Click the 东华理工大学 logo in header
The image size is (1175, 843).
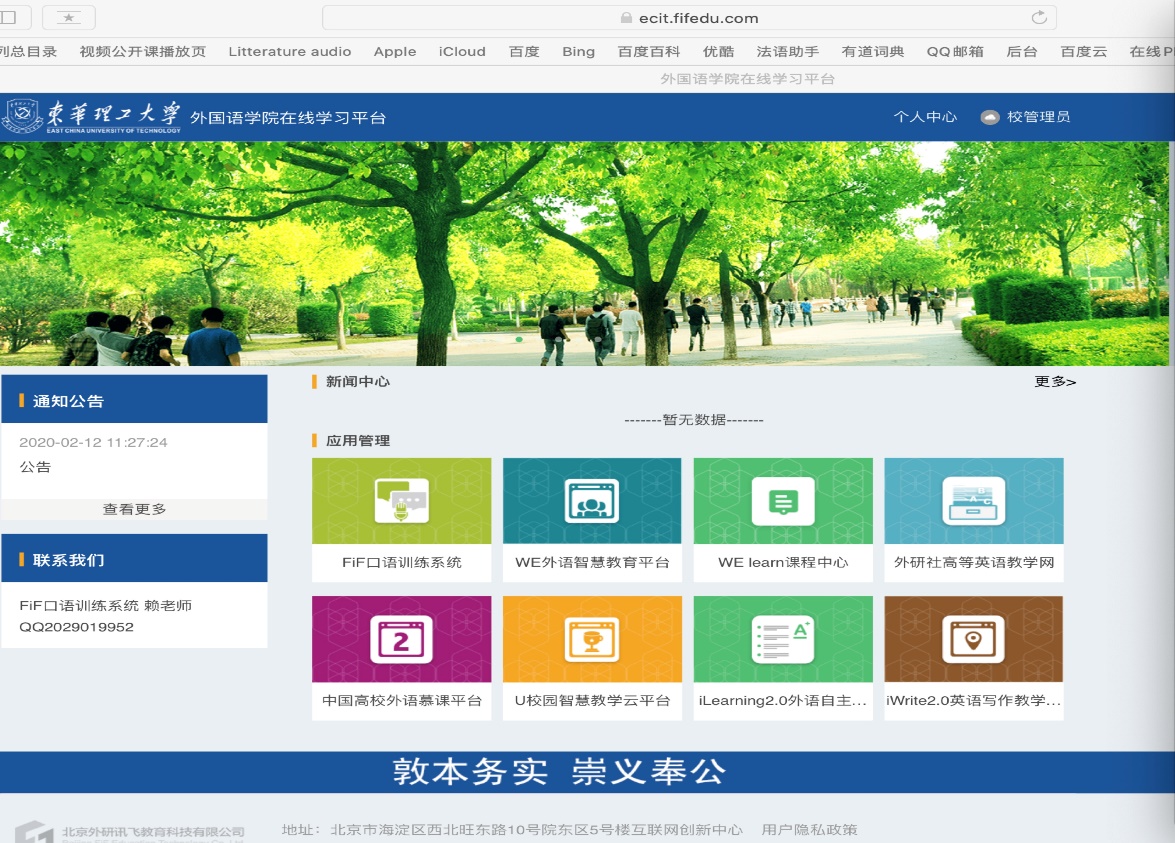[92, 116]
